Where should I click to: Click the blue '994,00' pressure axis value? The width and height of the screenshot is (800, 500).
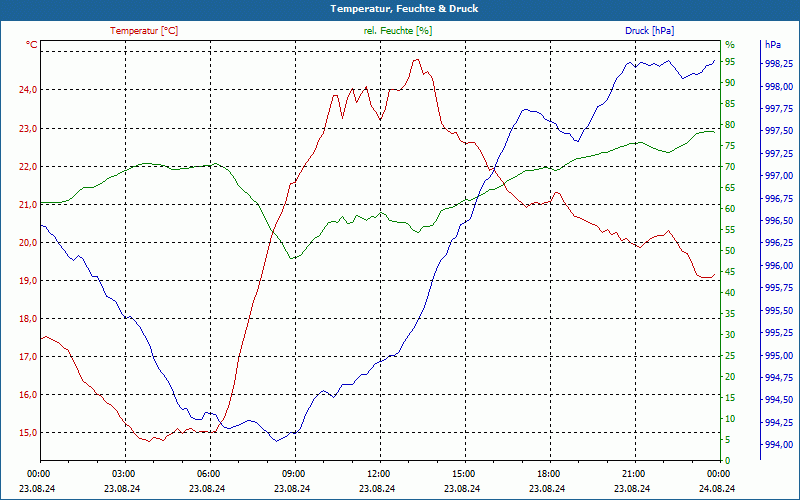tap(778, 445)
